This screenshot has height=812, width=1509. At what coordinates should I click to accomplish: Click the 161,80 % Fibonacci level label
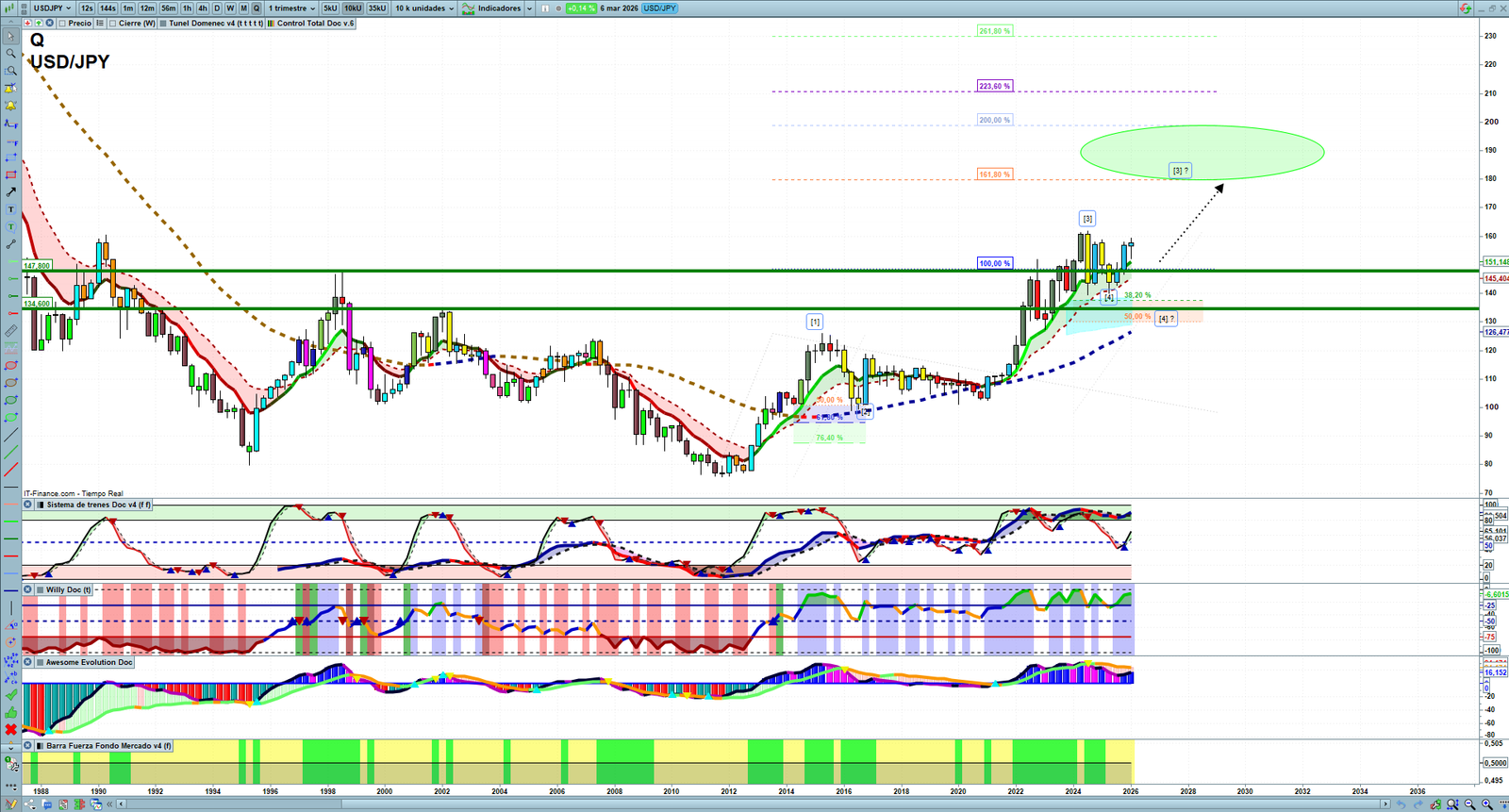[x=995, y=174]
